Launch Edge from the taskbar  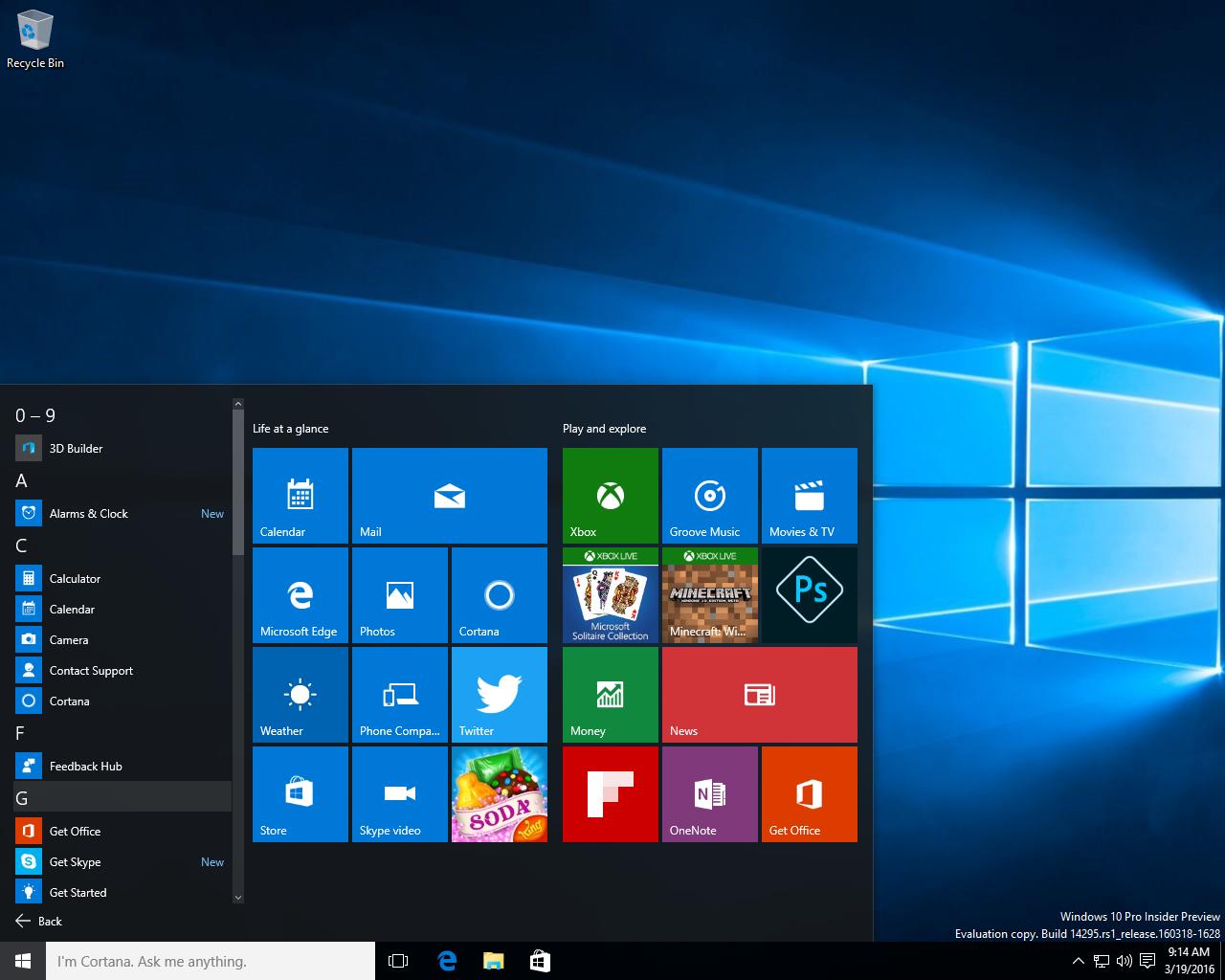pyautogui.click(x=446, y=961)
